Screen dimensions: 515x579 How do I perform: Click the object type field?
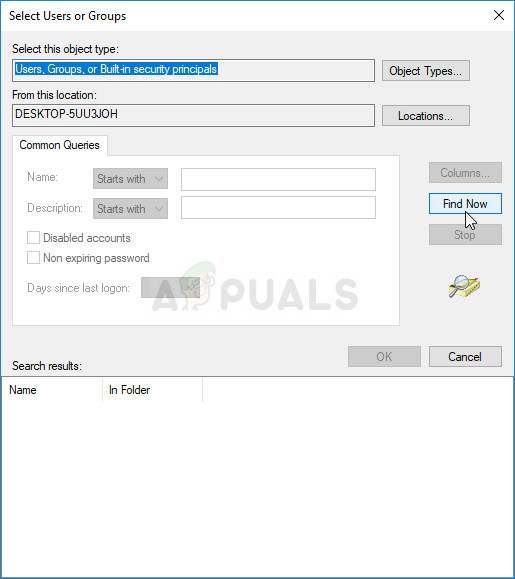tap(193, 70)
